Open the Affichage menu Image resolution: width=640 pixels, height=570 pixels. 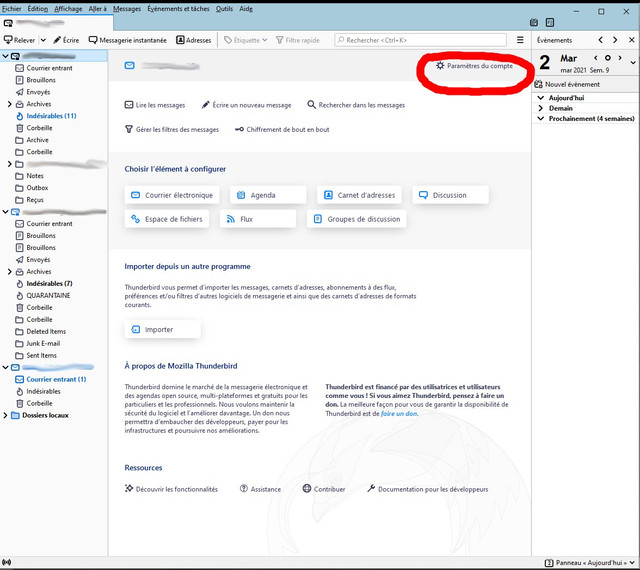(x=68, y=9)
